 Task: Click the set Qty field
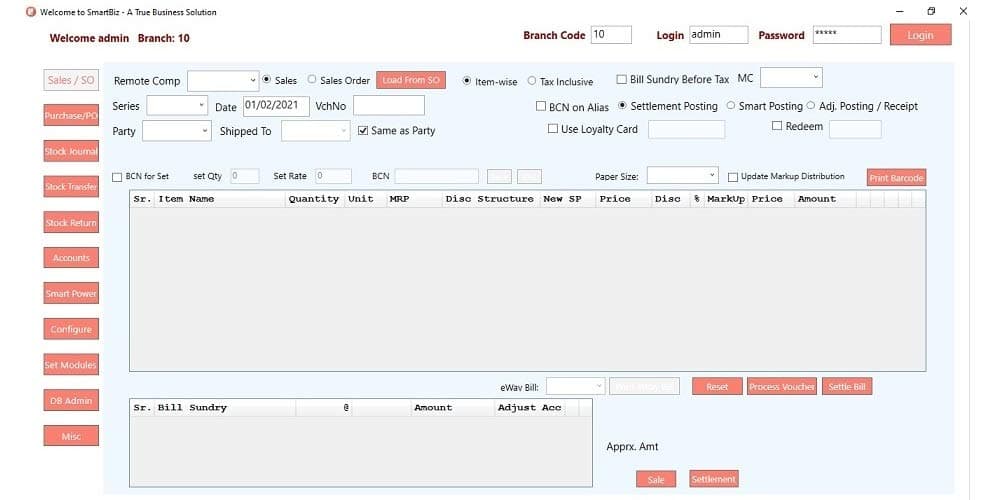(245, 176)
